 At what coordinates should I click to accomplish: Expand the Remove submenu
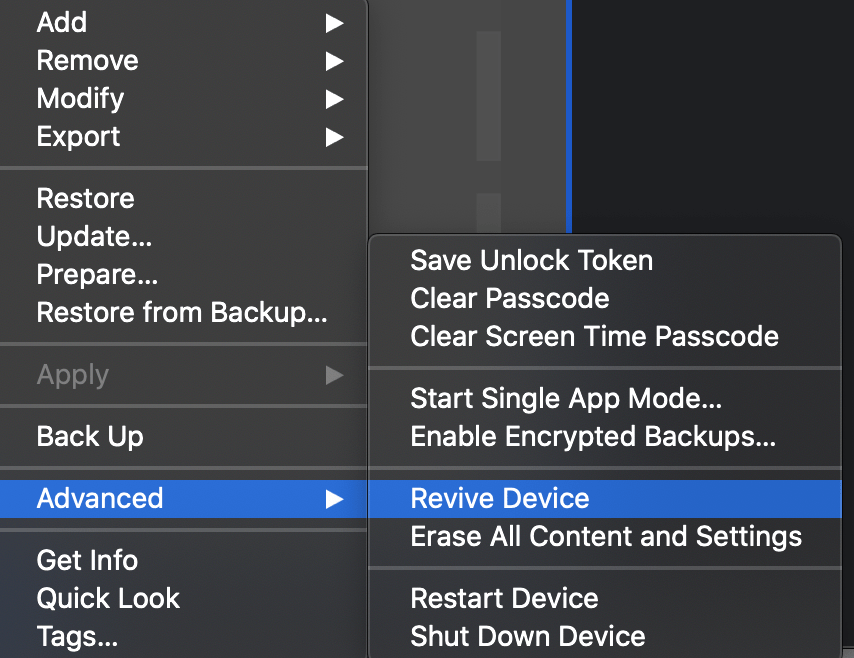(x=86, y=60)
